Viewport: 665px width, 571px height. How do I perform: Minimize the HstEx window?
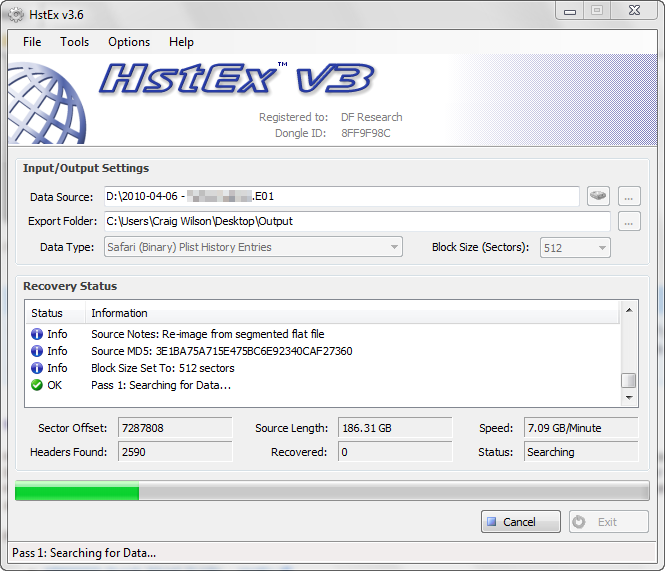570,11
